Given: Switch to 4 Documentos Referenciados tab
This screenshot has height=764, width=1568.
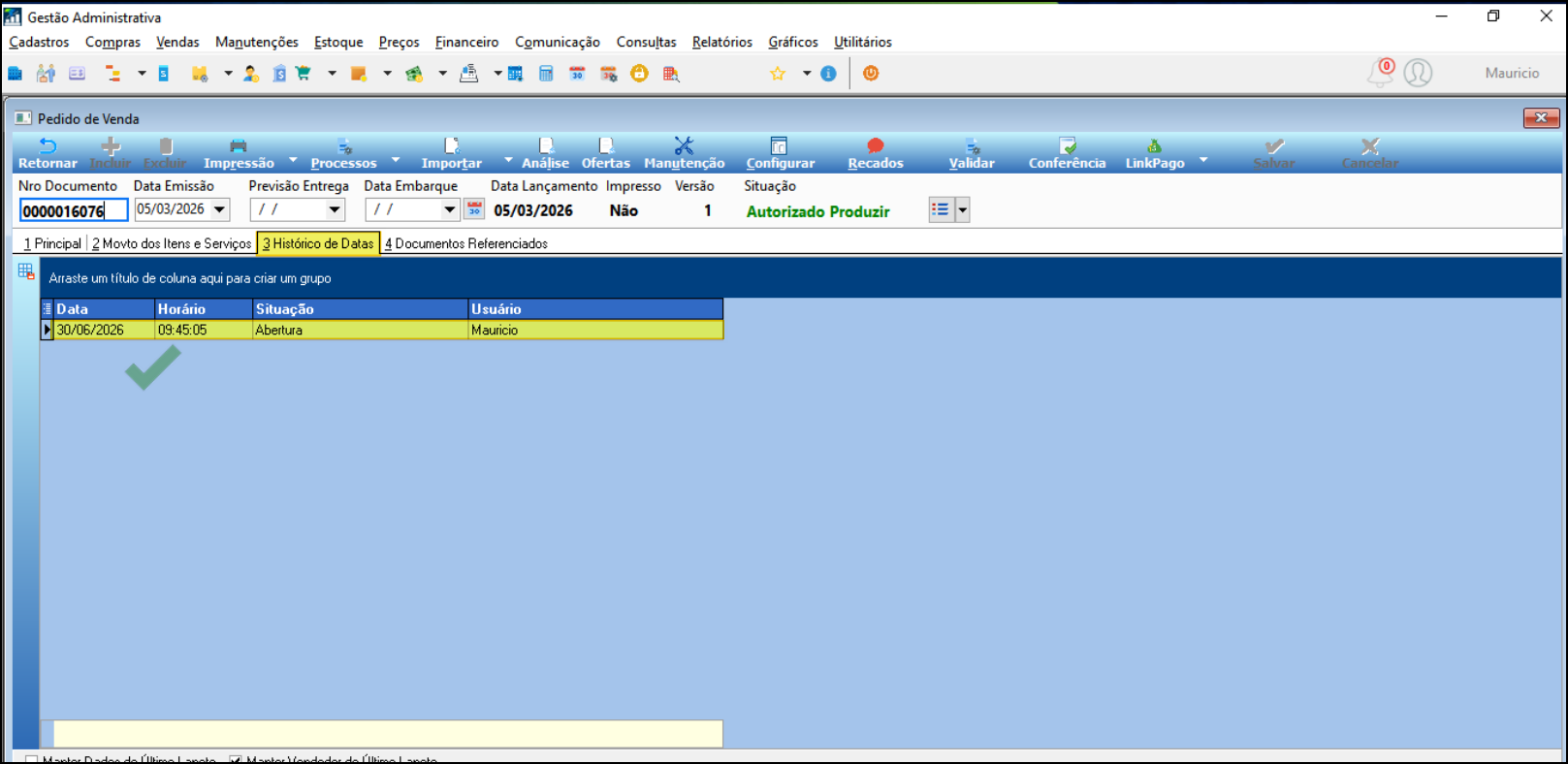Looking at the screenshot, I should (465, 244).
